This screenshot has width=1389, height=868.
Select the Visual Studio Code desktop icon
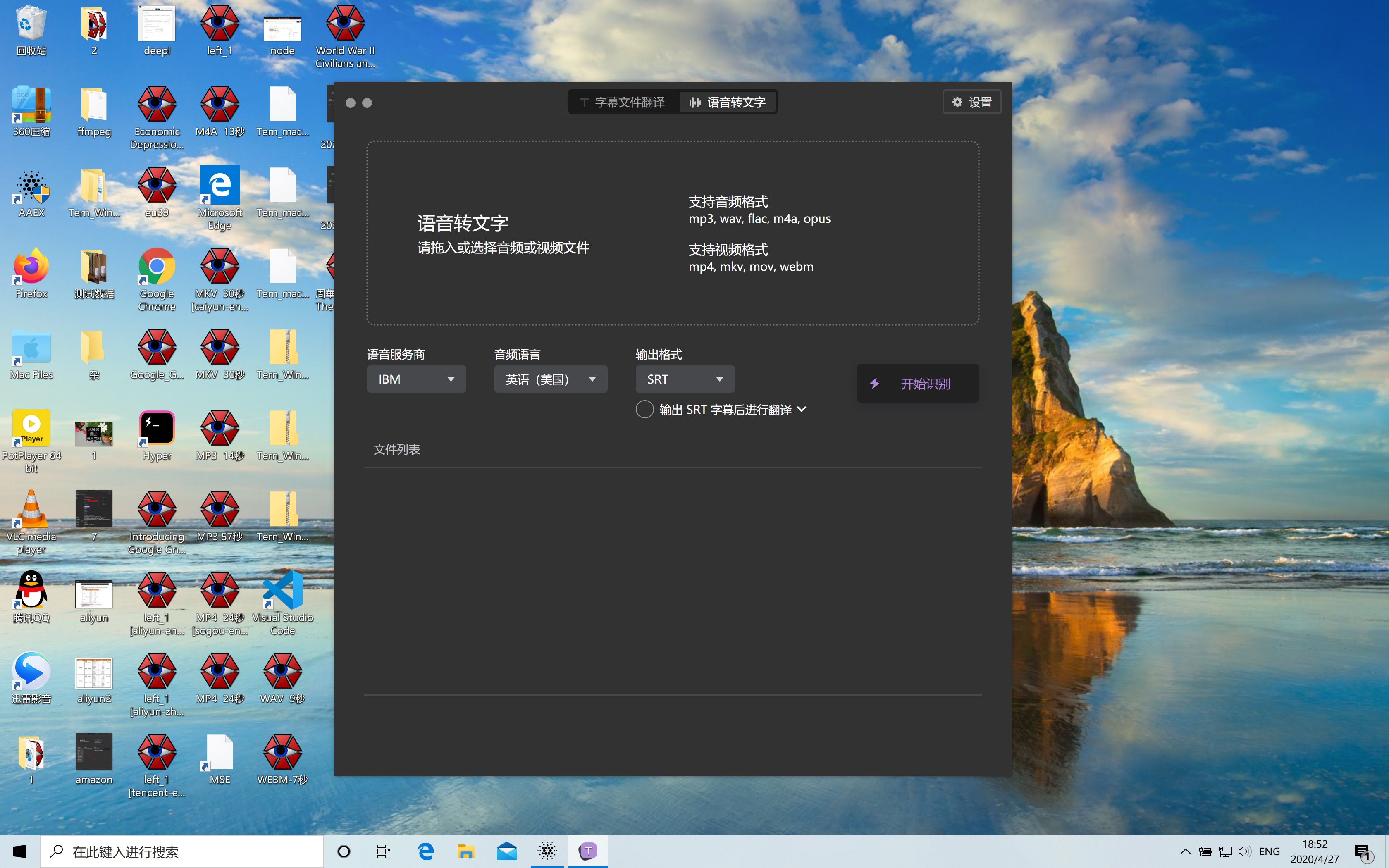coord(282,591)
